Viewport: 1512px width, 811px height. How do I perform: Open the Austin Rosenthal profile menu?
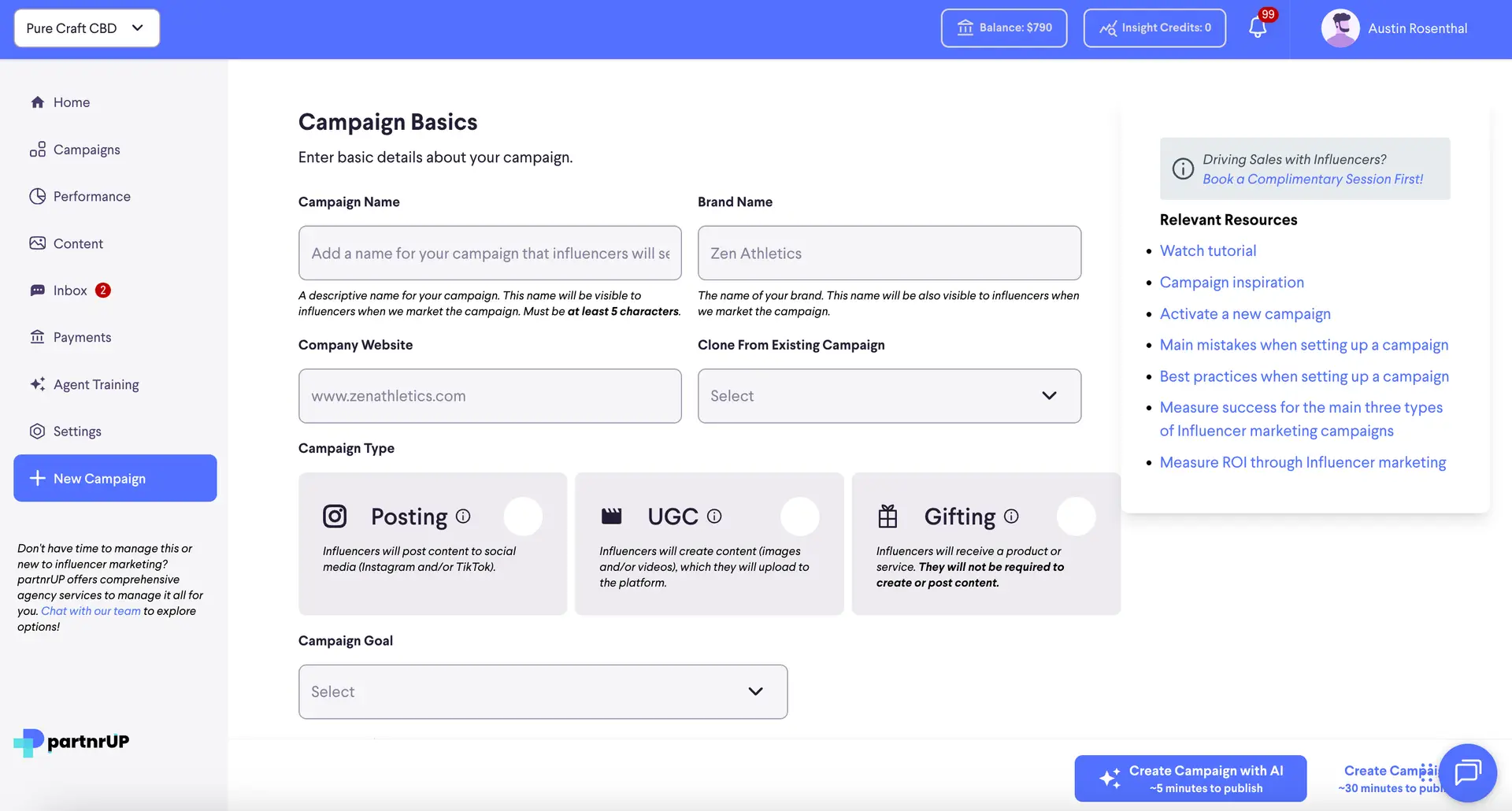click(x=1395, y=28)
